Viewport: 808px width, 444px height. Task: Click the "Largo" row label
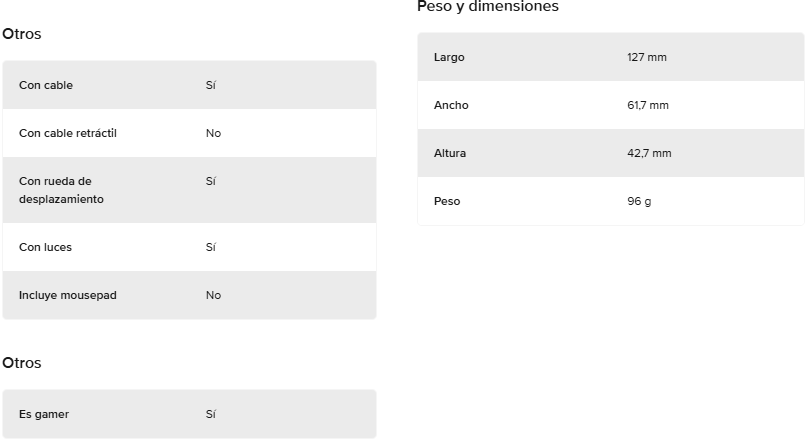pyautogui.click(x=449, y=57)
